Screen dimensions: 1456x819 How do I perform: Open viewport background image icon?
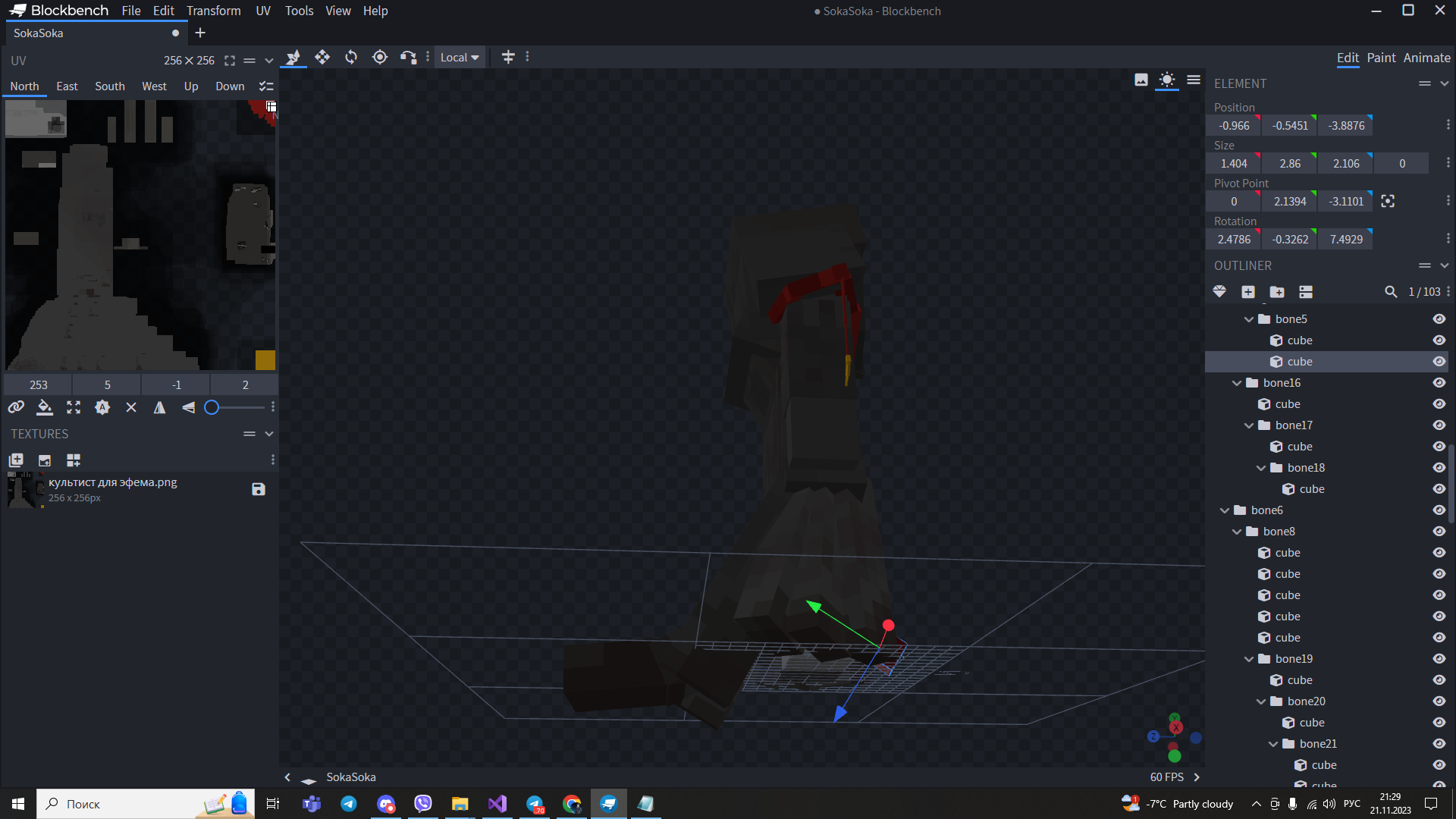(x=1141, y=80)
